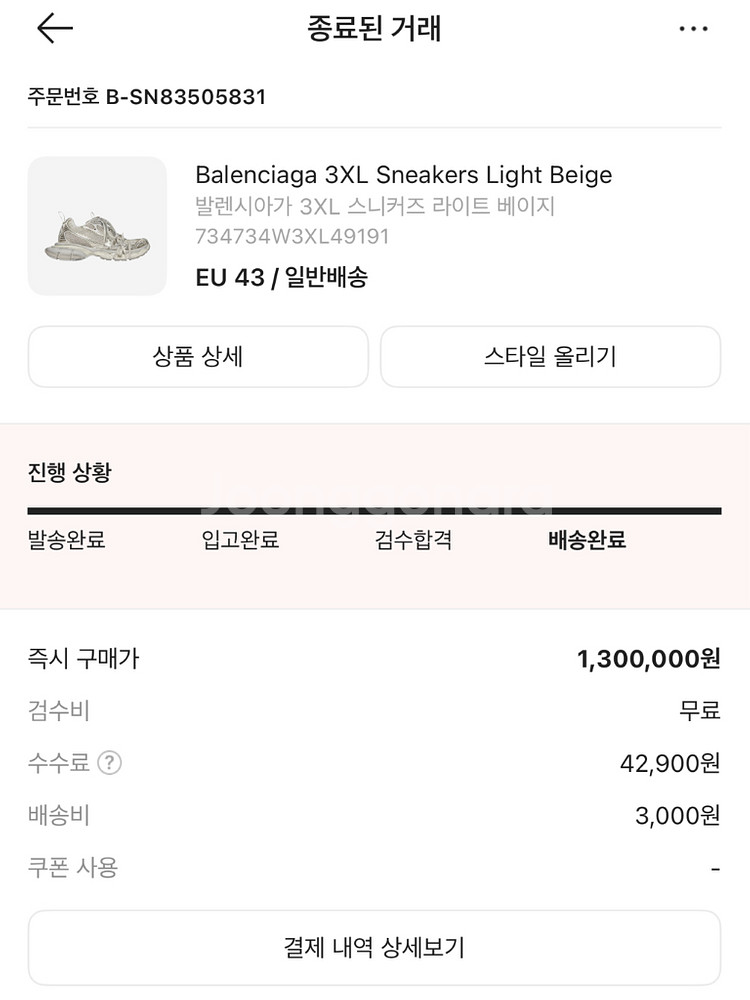Screen dimensions: 750x1000
Task: Click the black progress status bar
Action: 374,511
